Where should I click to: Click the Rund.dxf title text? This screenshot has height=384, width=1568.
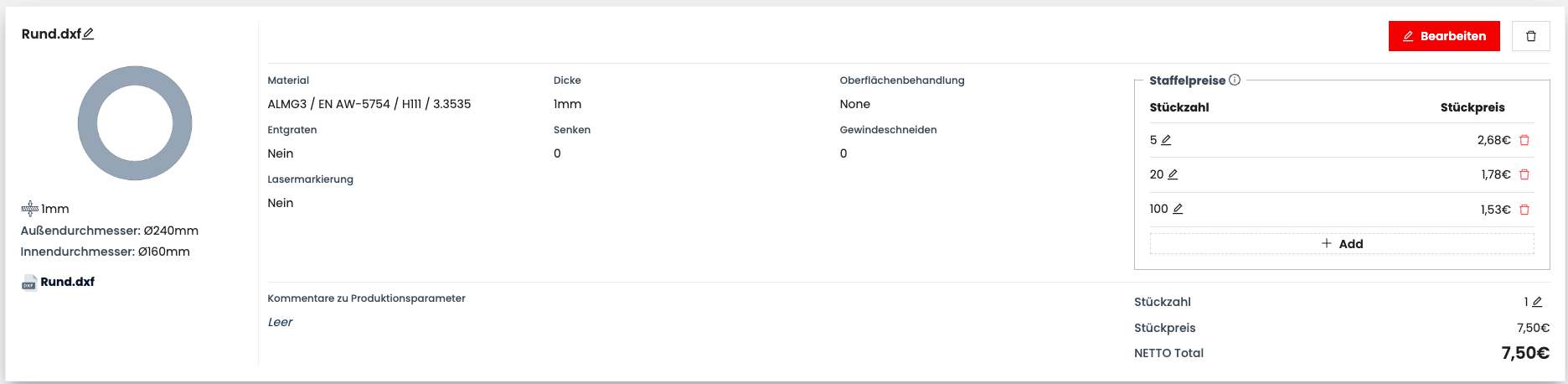click(x=51, y=34)
